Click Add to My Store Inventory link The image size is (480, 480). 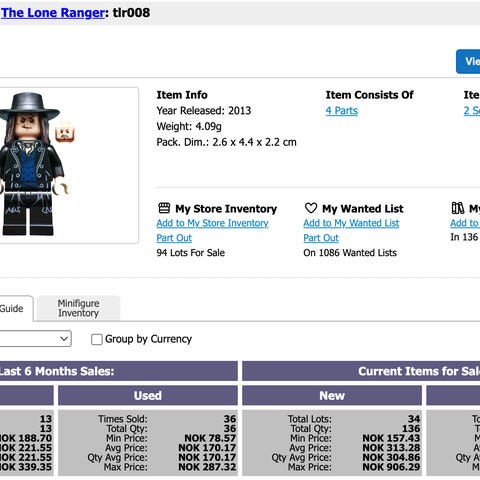pos(212,223)
